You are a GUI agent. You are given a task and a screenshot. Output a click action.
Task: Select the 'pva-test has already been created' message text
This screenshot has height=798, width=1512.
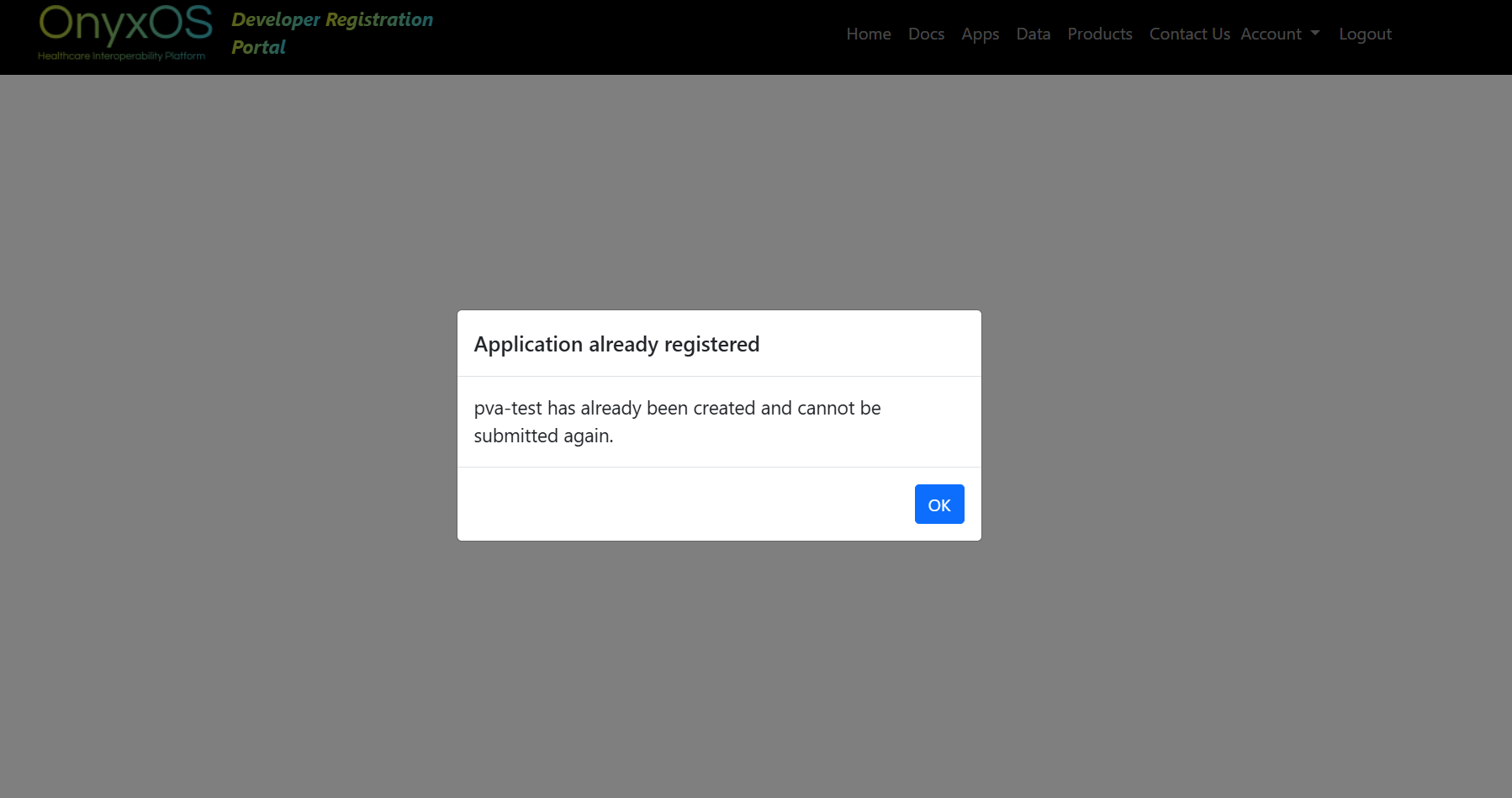pyautogui.click(x=677, y=421)
